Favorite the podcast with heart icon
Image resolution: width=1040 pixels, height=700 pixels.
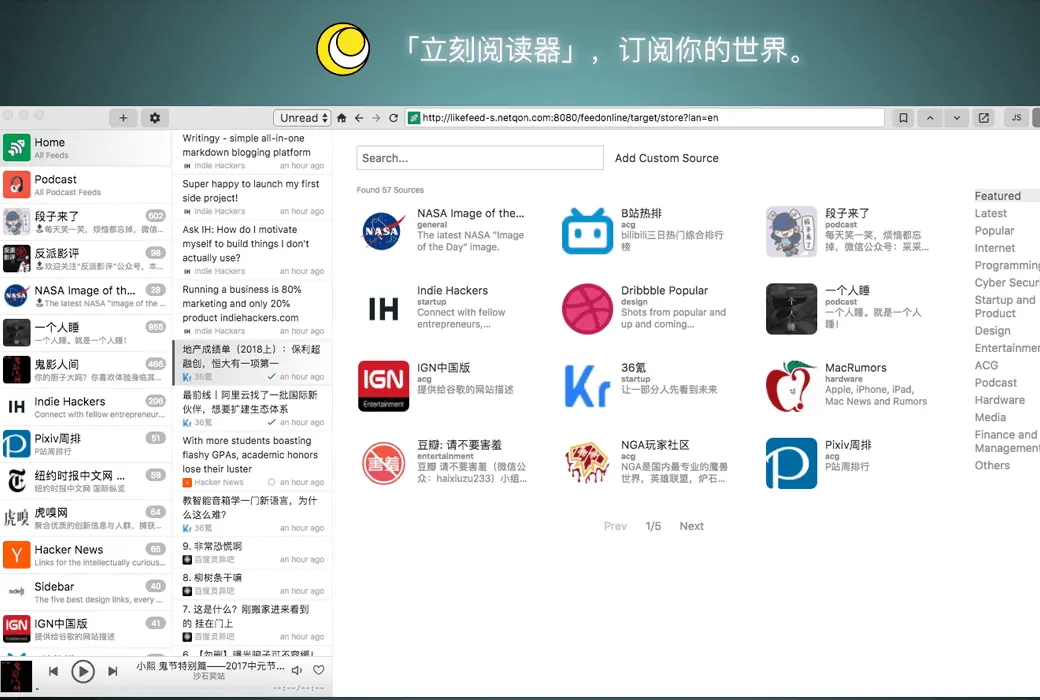pyautogui.click(x=318, y=670)
